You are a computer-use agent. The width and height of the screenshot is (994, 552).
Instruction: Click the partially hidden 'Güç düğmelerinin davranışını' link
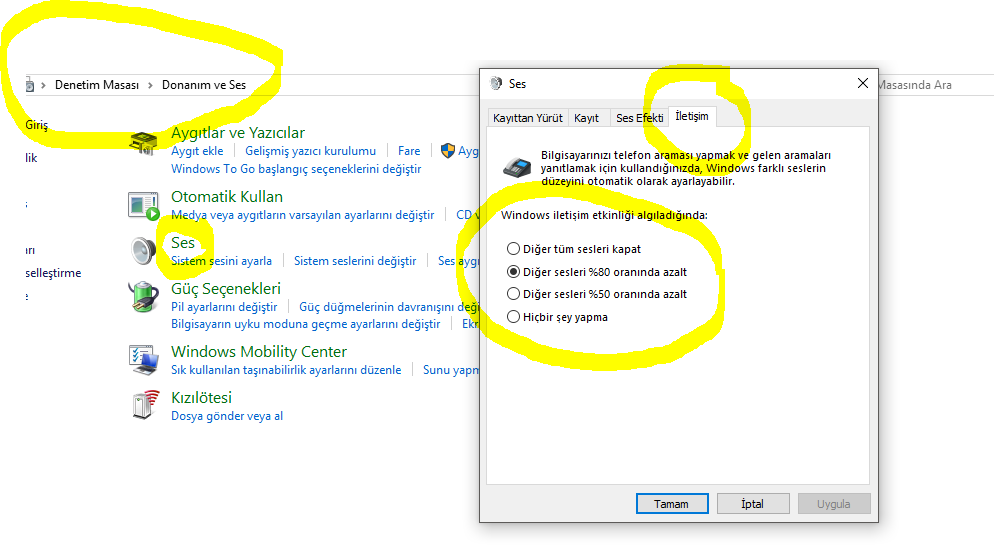pyautogui.click(x=389, y=307)
